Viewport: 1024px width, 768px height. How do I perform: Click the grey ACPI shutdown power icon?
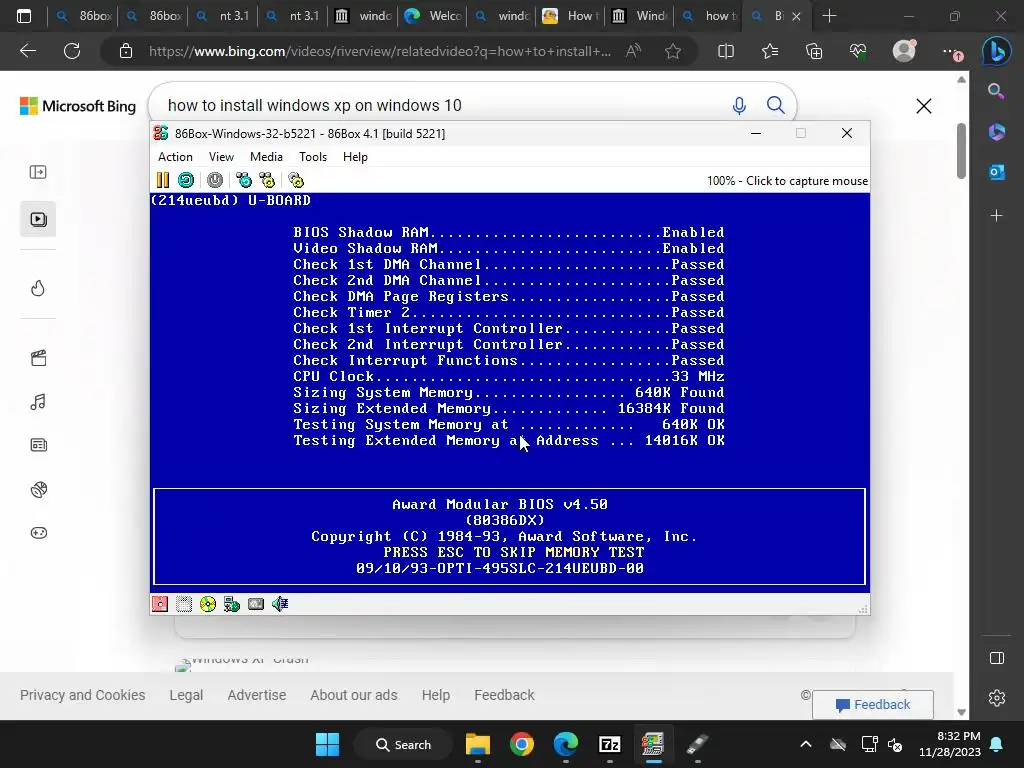215,180
